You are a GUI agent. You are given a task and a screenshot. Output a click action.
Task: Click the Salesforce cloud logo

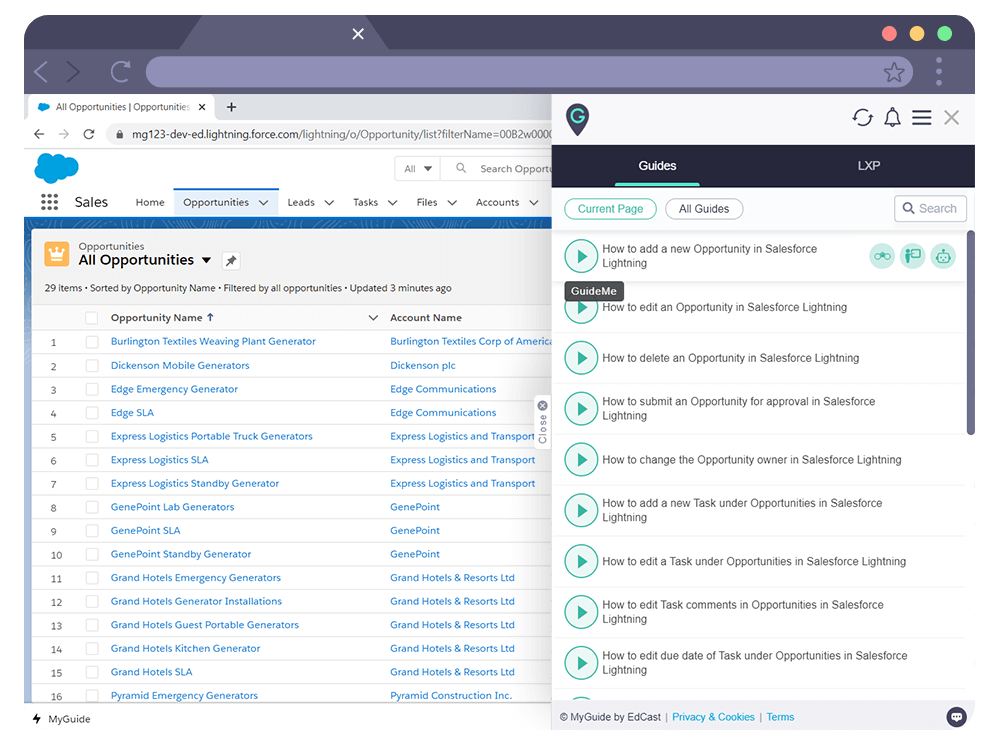56,168
